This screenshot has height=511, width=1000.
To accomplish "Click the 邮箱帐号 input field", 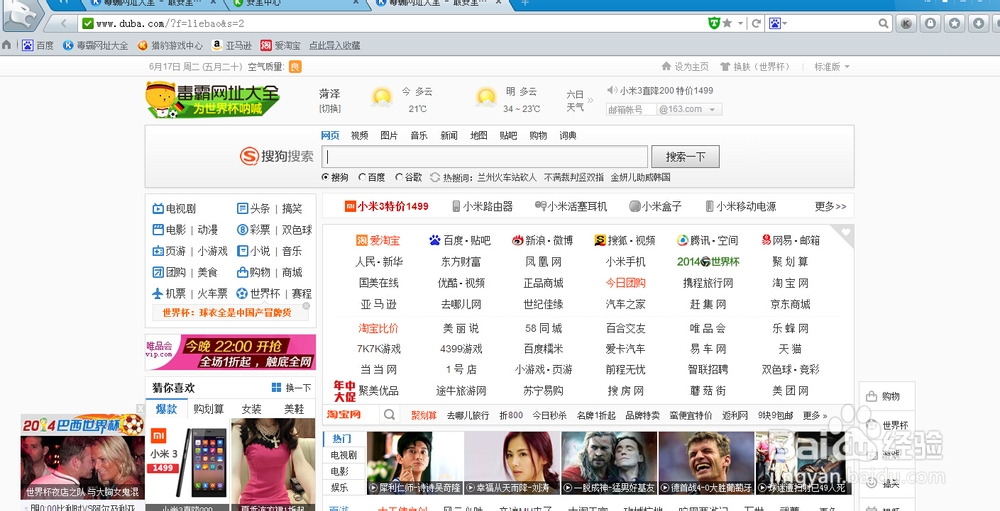I will point(631,109).
